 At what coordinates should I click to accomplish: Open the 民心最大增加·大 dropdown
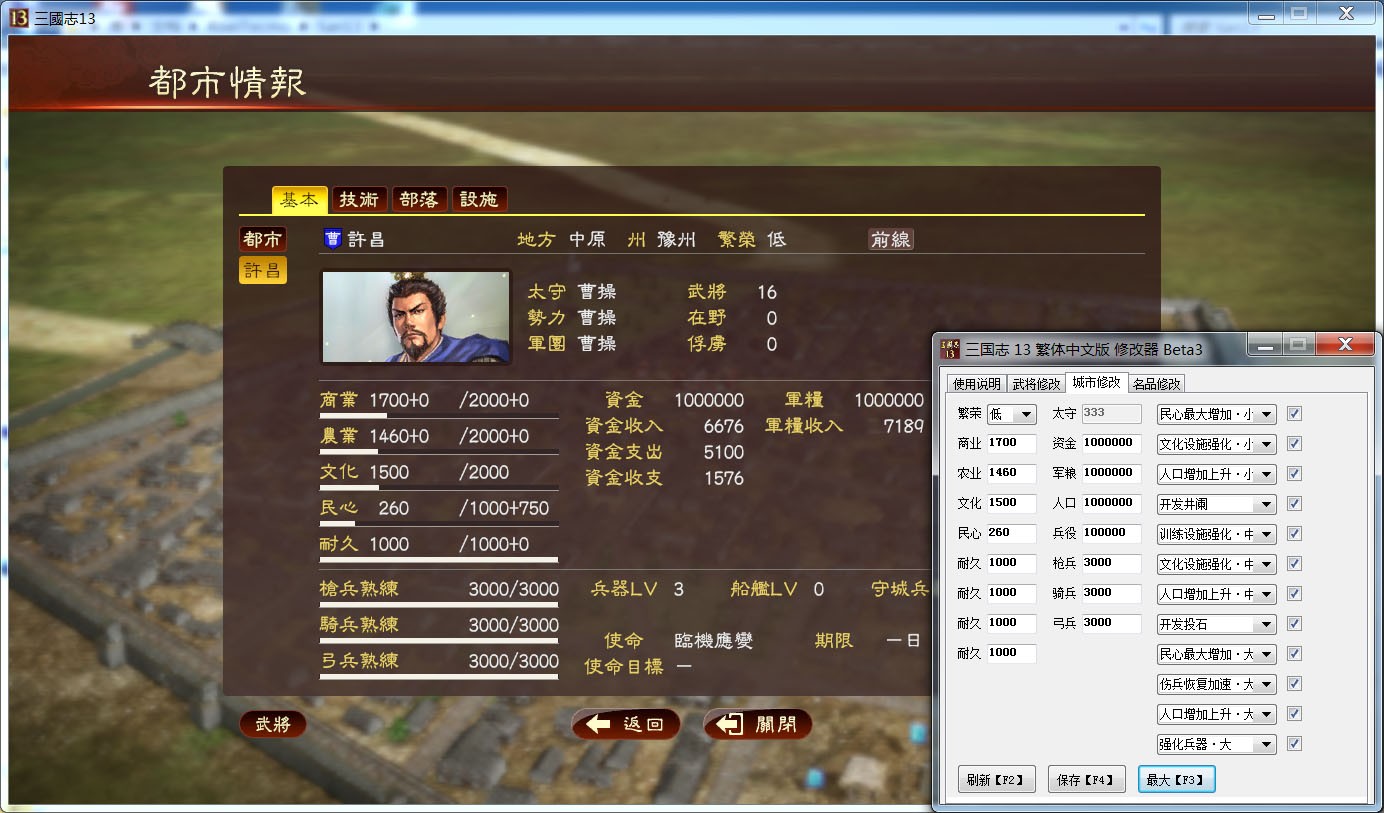click(1217, 654)
